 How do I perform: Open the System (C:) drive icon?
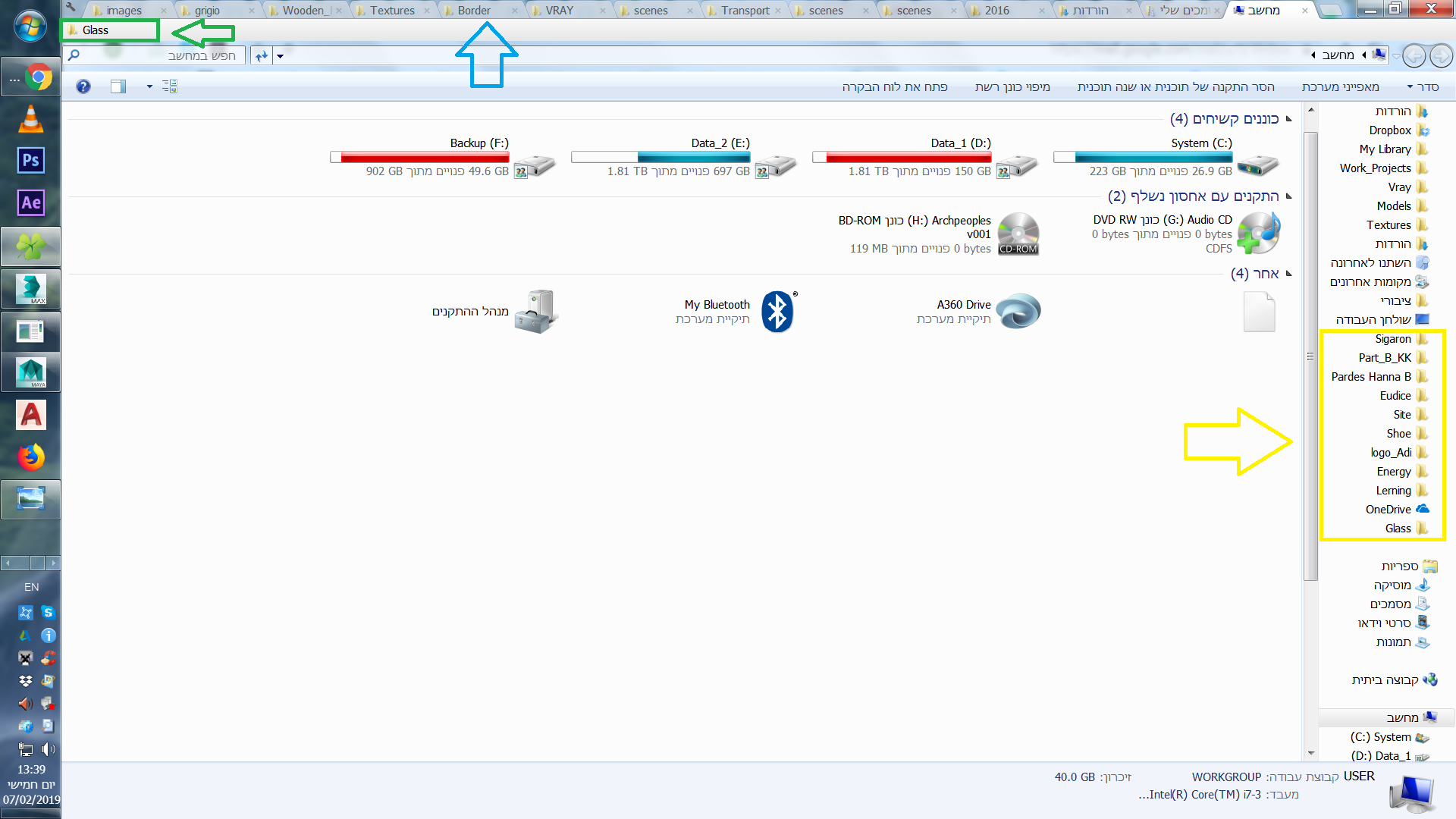point(1257,165)
